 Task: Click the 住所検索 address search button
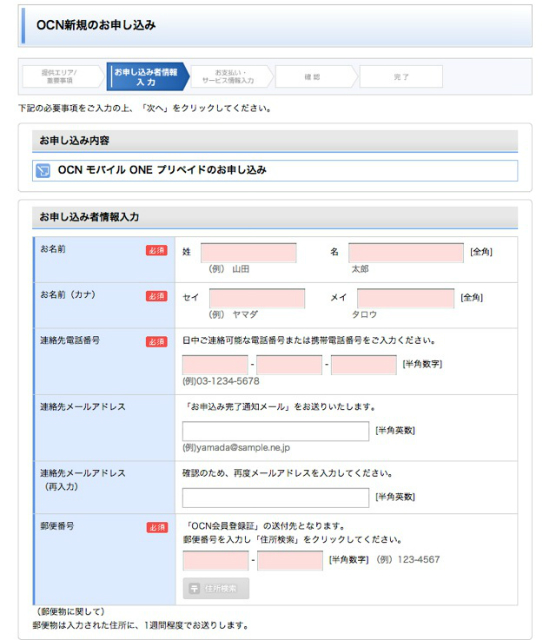point(216,588)
